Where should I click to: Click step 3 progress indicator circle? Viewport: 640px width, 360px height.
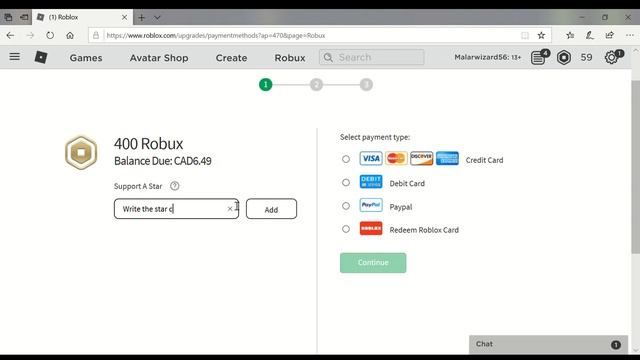[366, 84]
